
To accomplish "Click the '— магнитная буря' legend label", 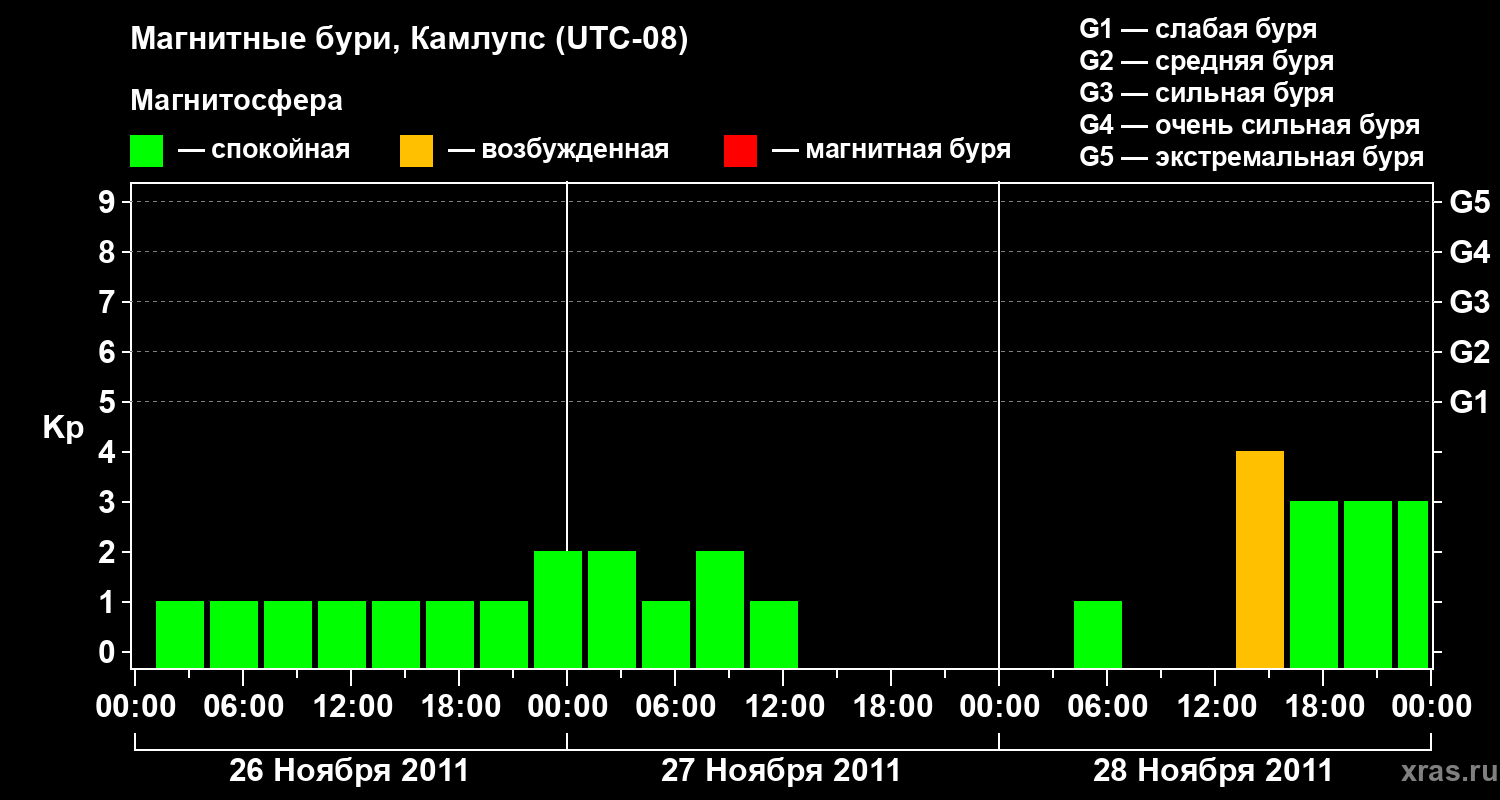I will (x=892, y=150).
